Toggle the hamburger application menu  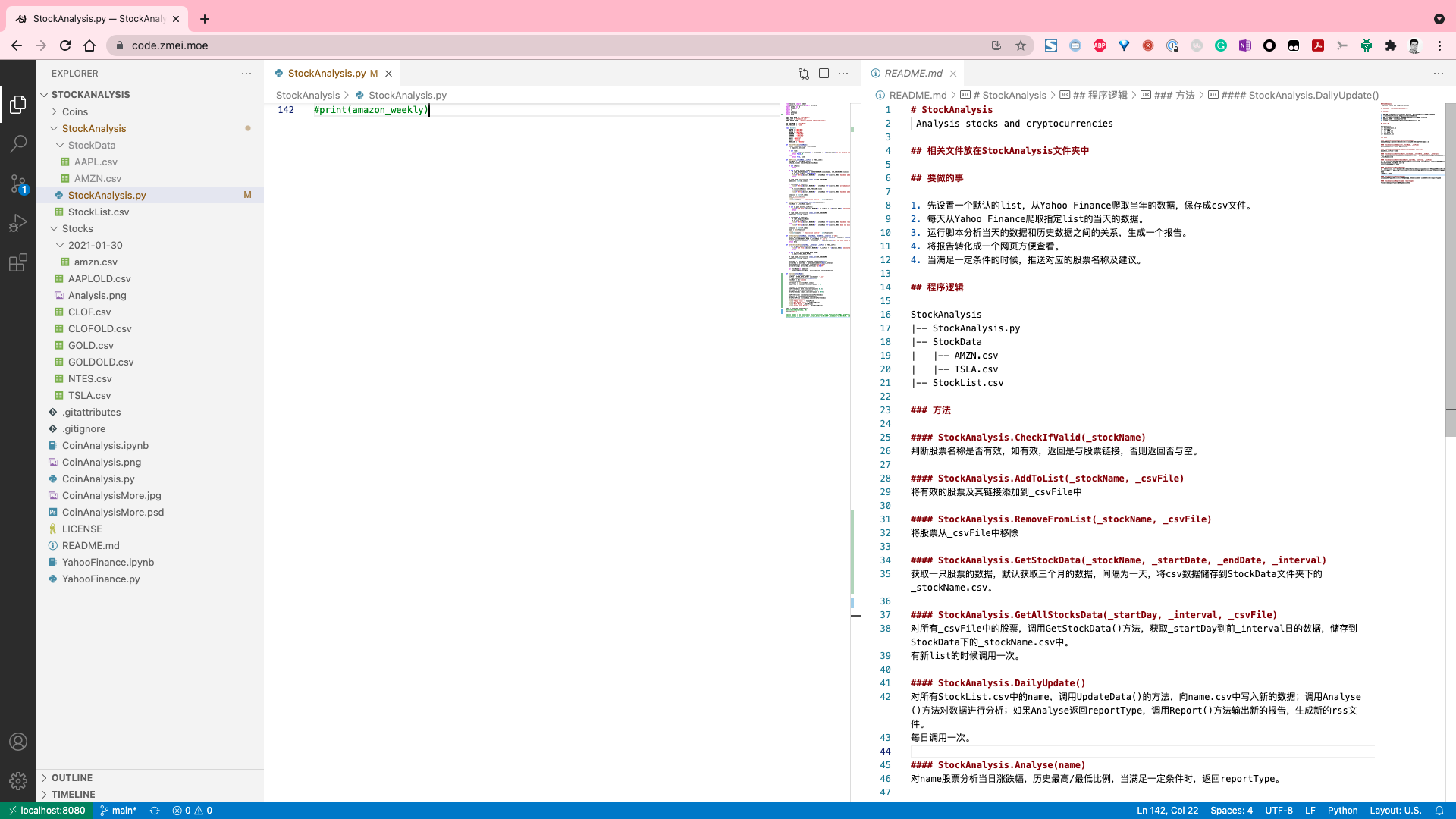[18, 74]
